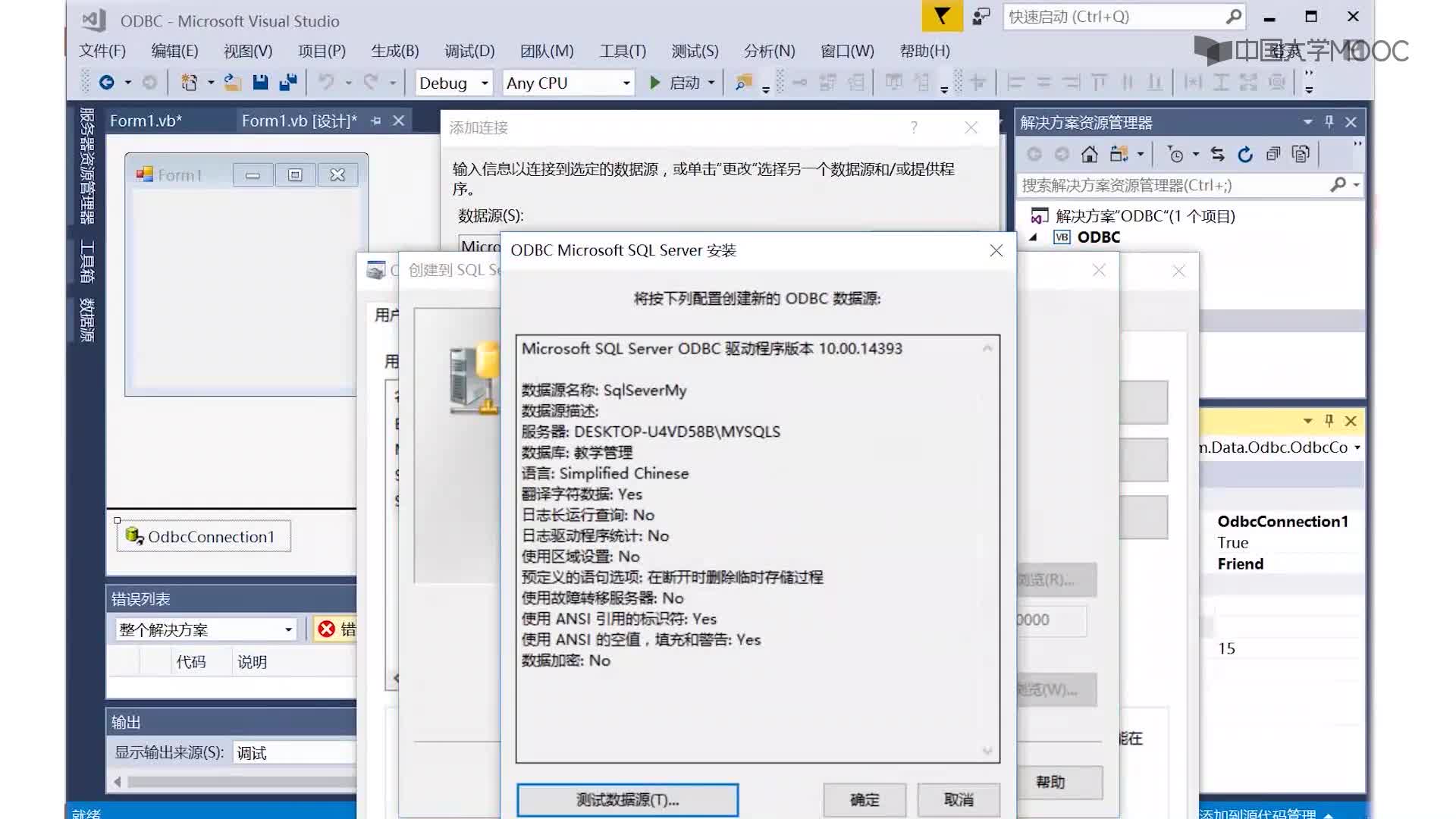1456x819 pixels.
Task: Open the File (文件) menu
Action: [x=102, y=51]
